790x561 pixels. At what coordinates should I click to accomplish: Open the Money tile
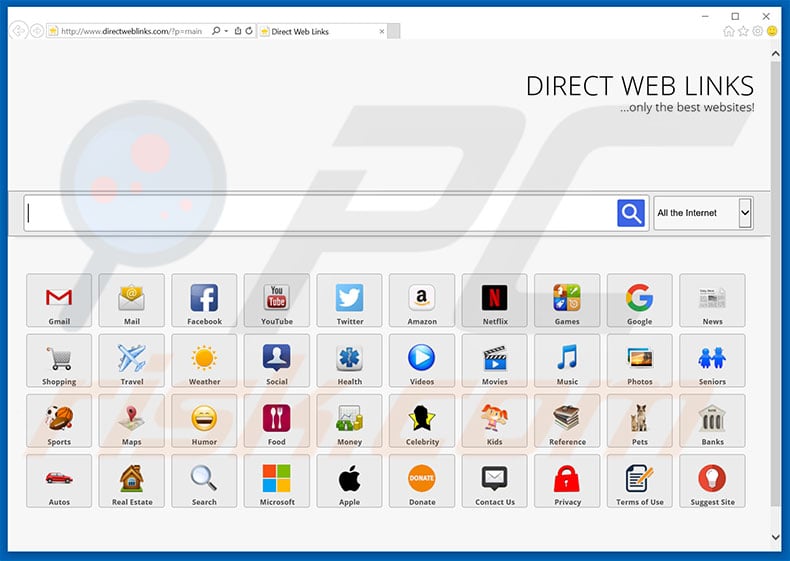(x=349, y=421)
